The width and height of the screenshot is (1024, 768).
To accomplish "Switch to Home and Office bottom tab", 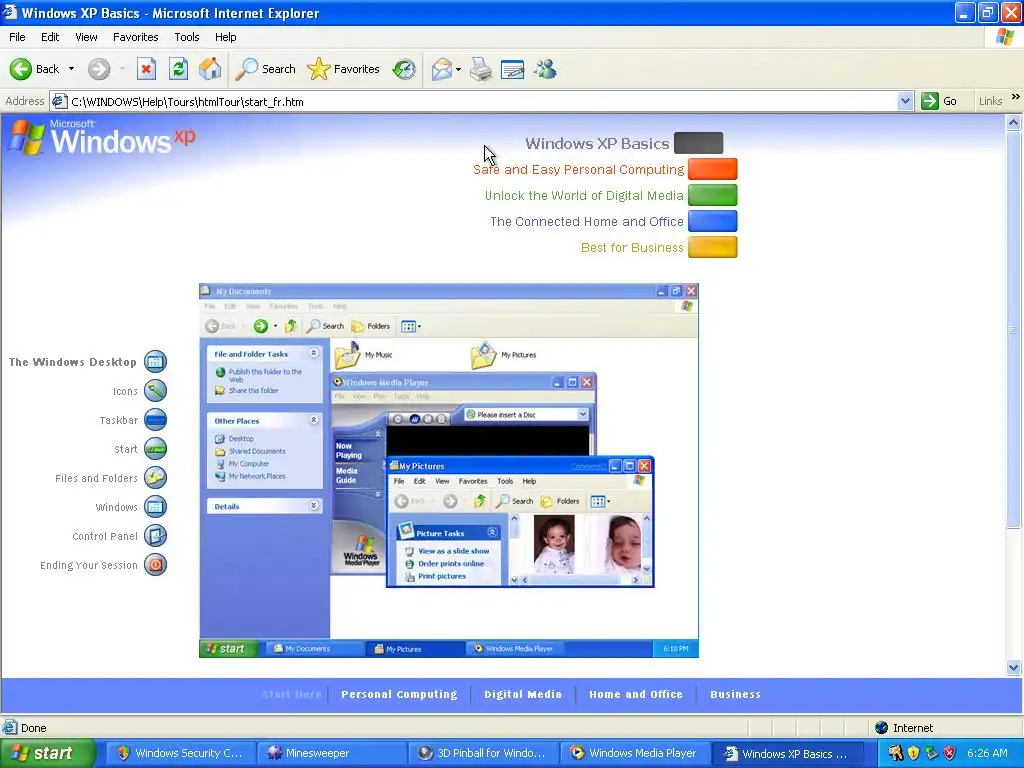I will pyautogui.click(x=635, y=694).
